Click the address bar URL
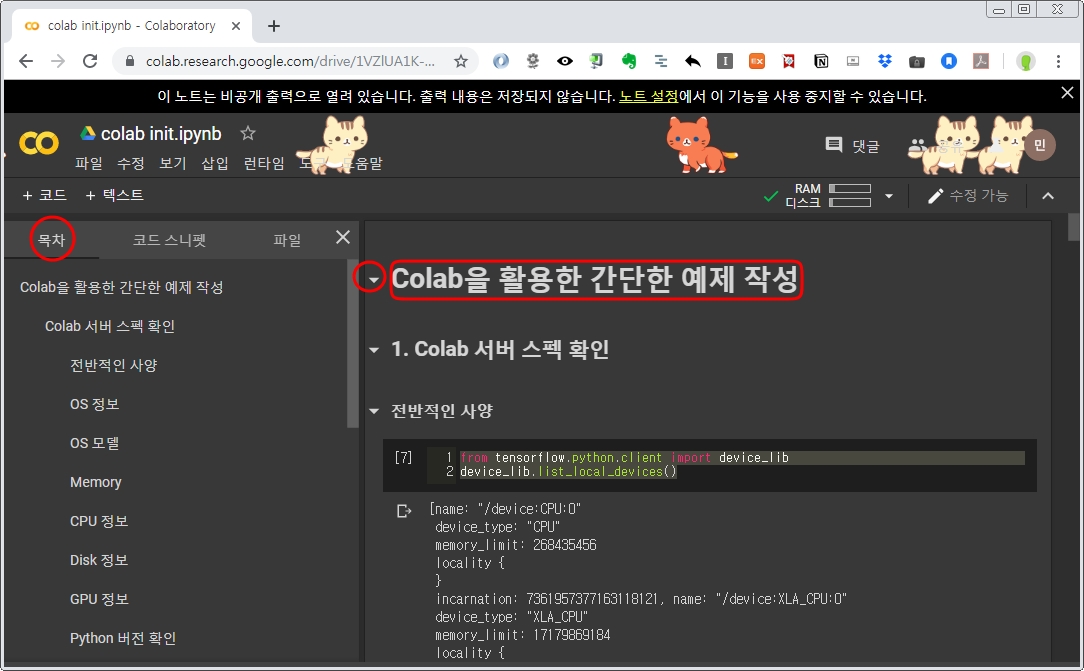The width and height of the screenshot is (1084, 671). click(290, 62)
